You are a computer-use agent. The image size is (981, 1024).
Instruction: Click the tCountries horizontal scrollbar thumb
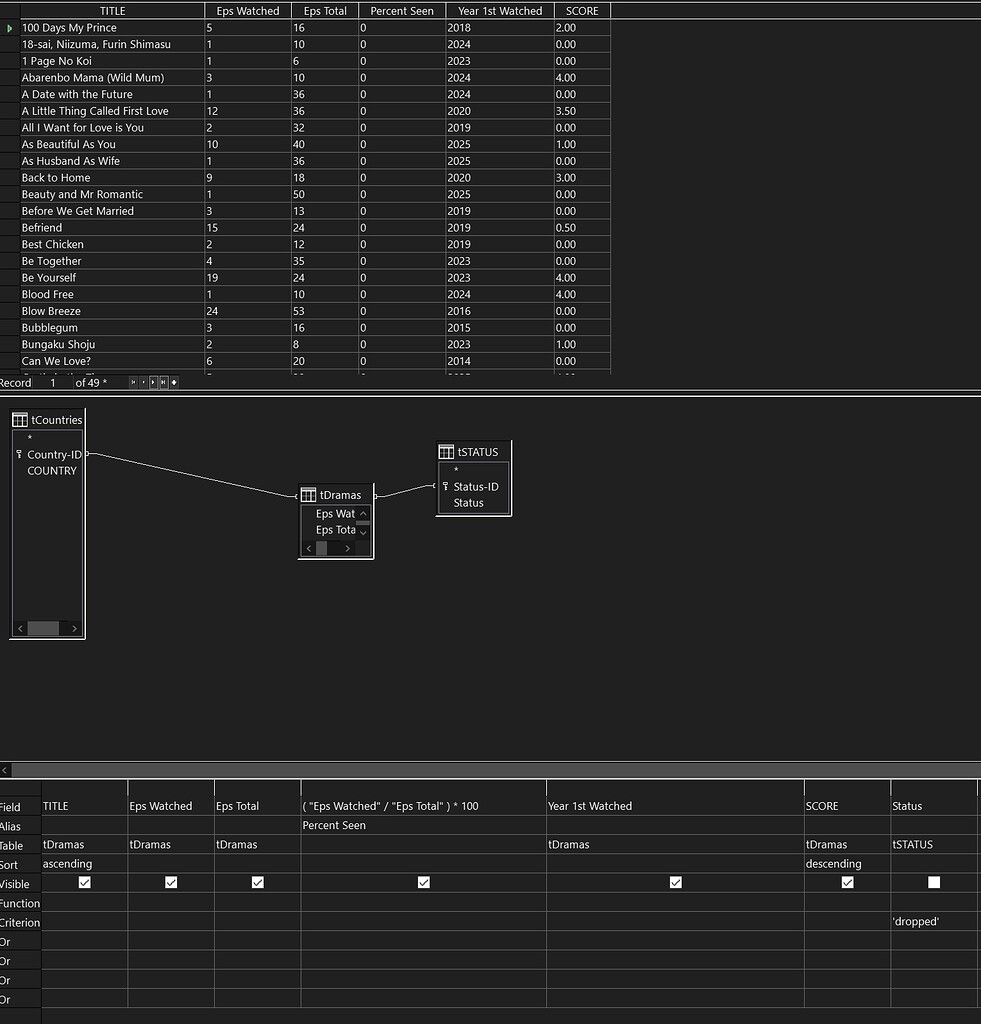tap(43, 629)
